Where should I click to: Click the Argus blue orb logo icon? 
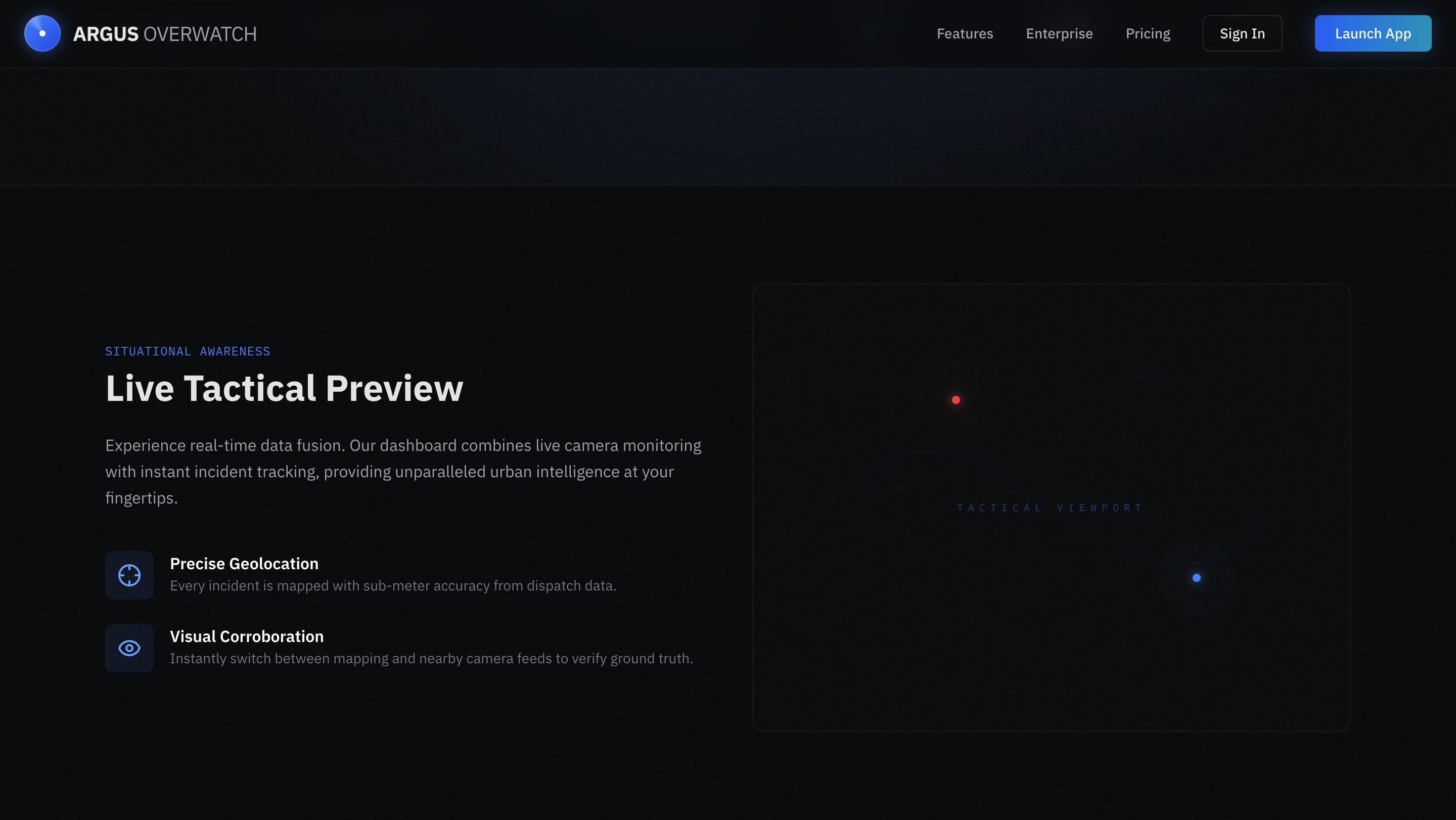pyautogui.click(x=42, y=33)
